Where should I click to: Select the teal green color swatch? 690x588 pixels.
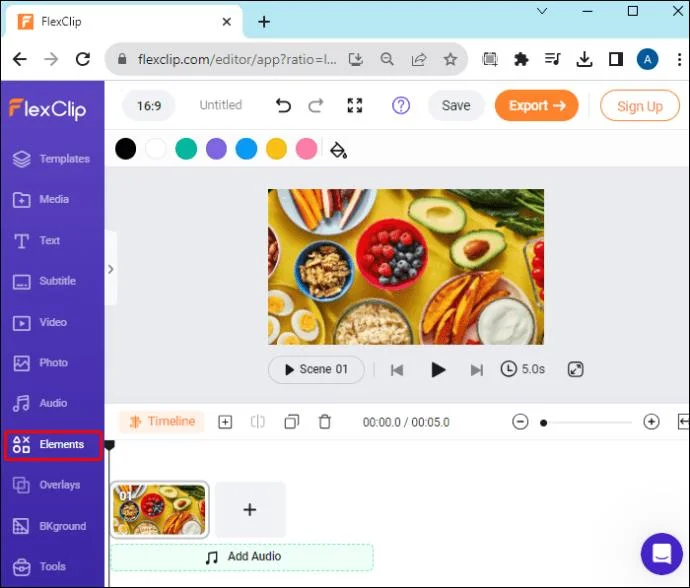[186, 149]
